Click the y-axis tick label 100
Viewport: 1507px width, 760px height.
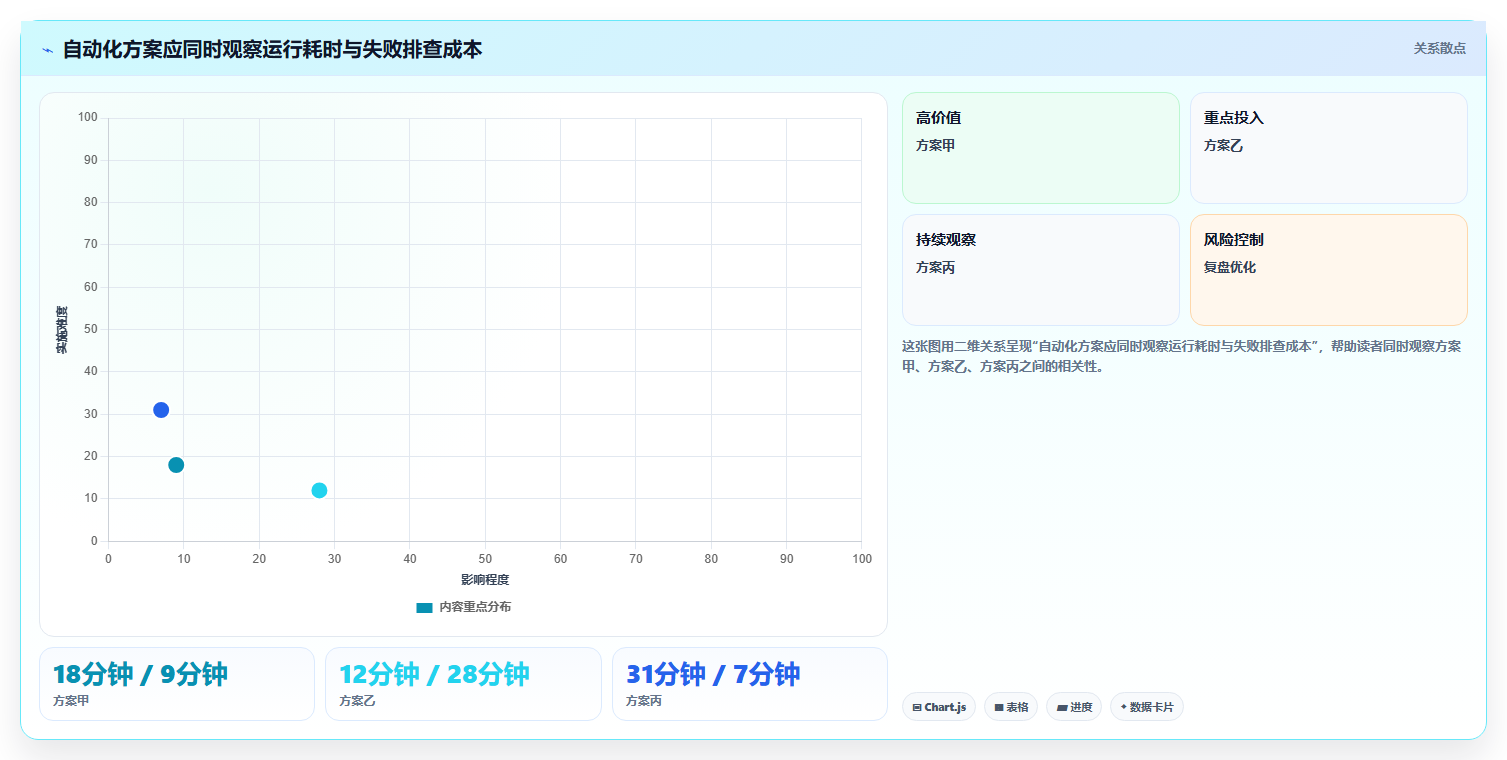pos(88,118)
